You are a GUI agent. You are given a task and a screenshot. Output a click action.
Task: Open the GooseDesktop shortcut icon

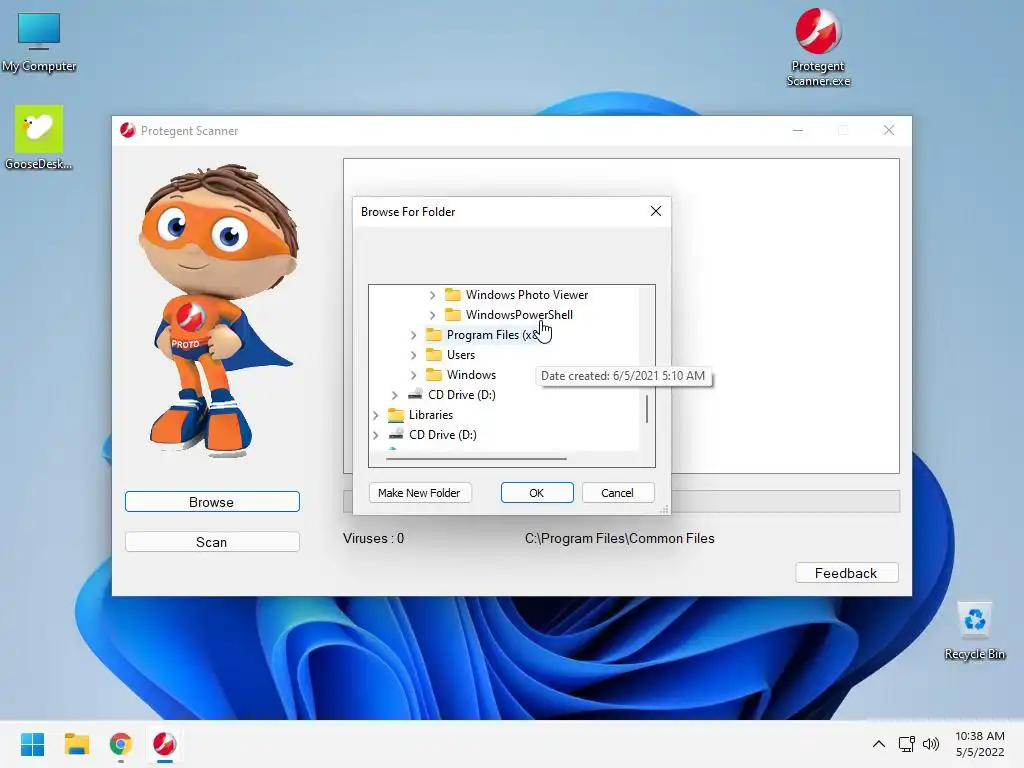(x=39, y=137)
